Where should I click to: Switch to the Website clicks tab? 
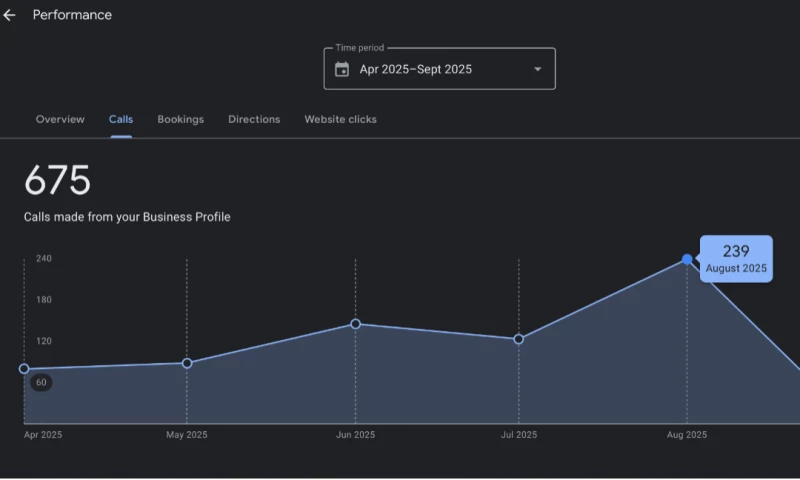(340, 119)
